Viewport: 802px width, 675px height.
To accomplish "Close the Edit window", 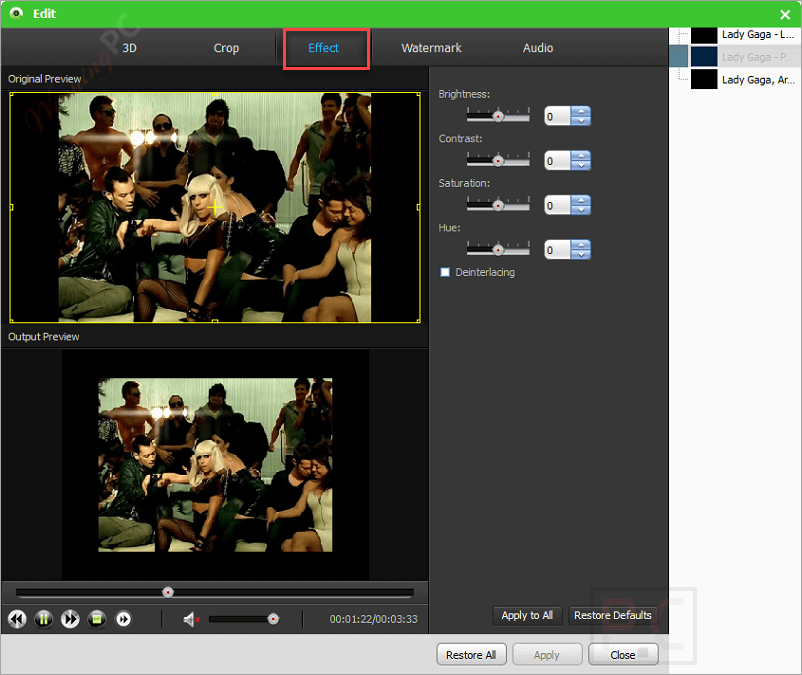I will point(785,14).
